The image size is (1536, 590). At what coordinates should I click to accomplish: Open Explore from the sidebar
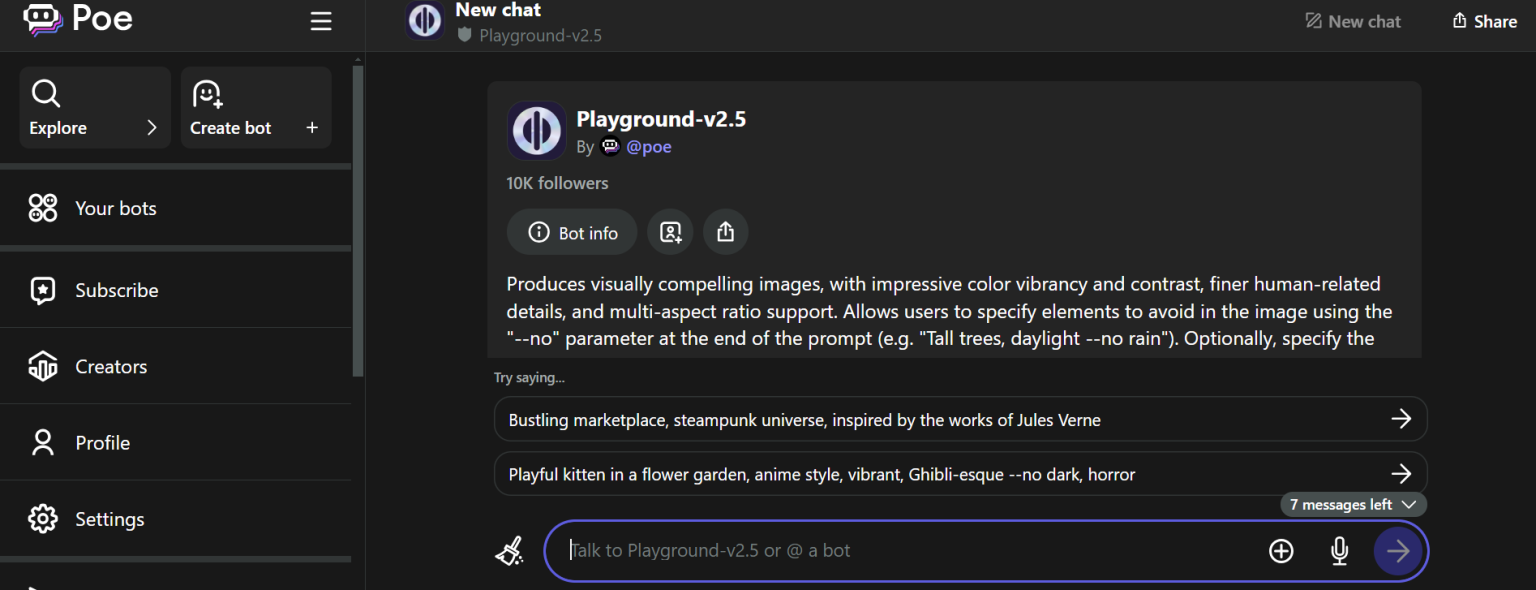pyautogui.click(x=56, y=107)
